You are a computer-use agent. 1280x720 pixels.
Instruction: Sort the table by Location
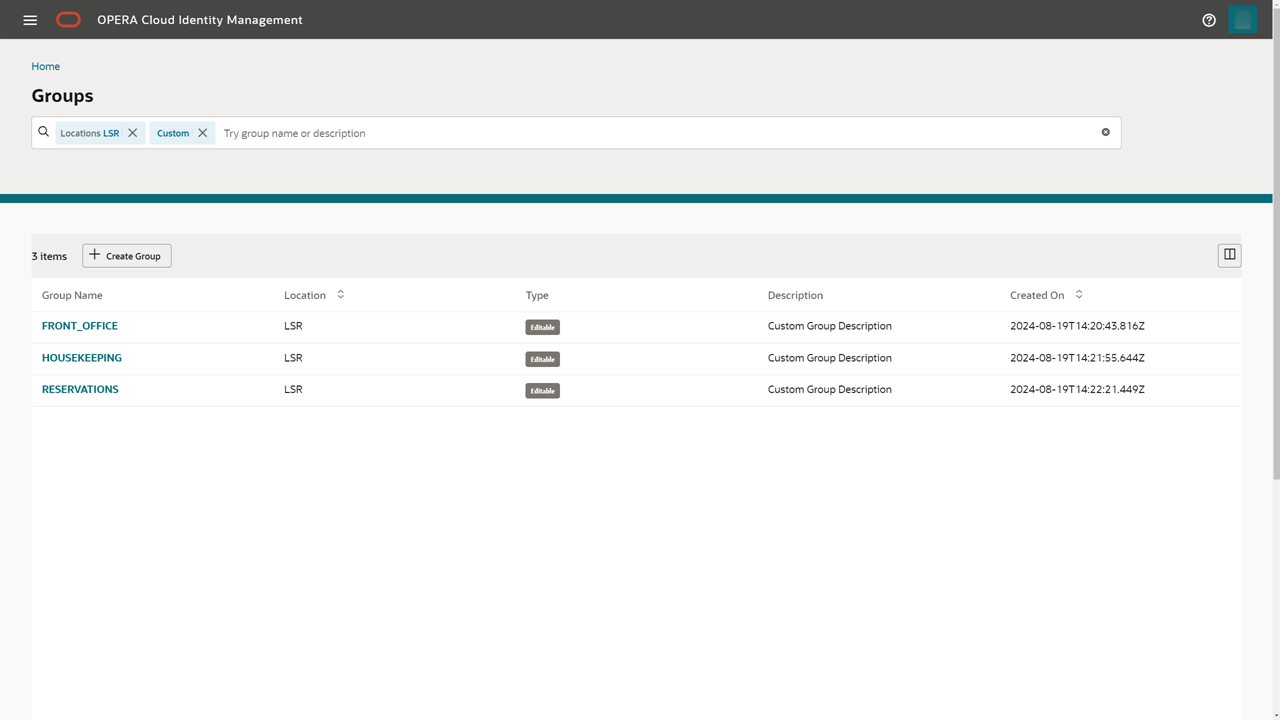pos(341,295)
